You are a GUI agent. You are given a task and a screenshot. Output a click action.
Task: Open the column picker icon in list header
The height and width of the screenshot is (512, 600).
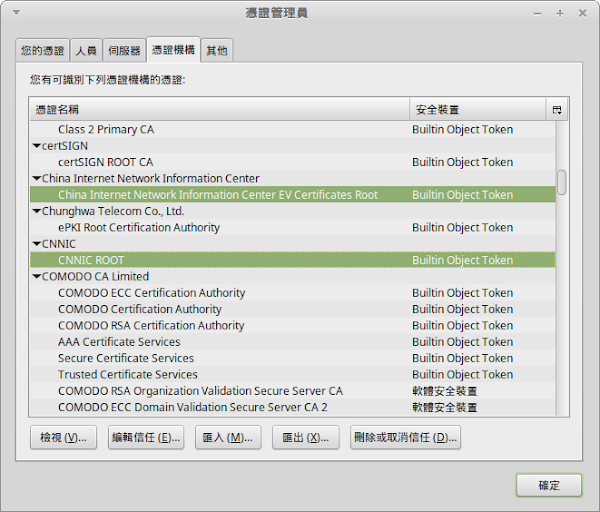557,110
